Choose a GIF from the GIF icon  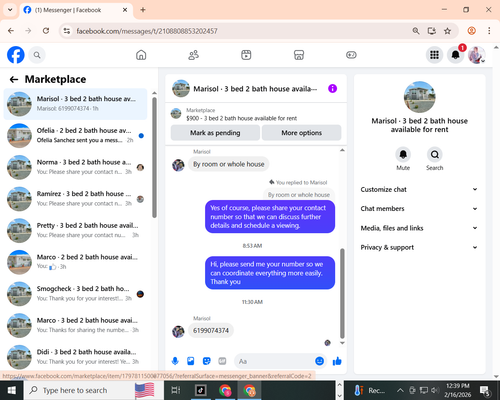tap(222, 361)
